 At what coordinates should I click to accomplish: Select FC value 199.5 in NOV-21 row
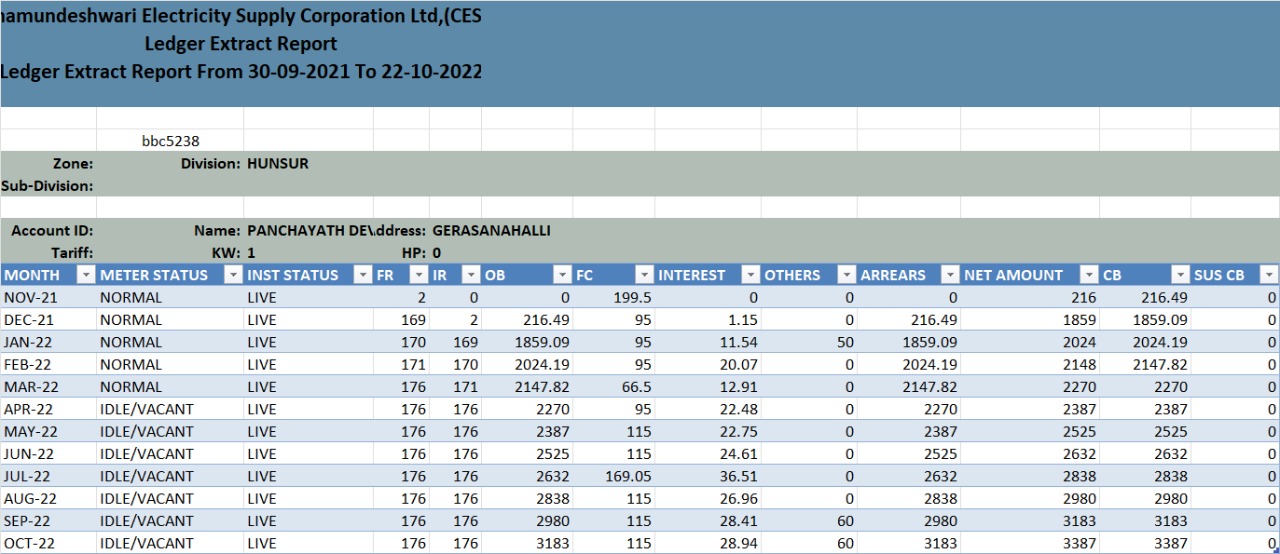point(614,298)
